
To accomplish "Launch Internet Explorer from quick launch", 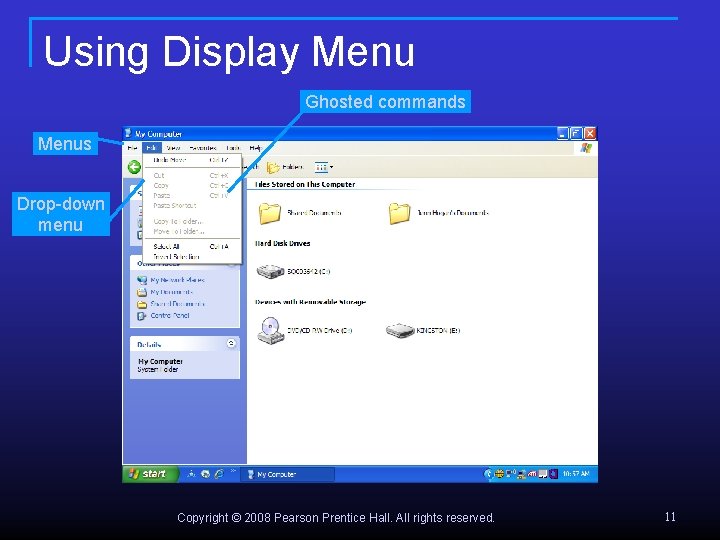I will click(219, 474).
